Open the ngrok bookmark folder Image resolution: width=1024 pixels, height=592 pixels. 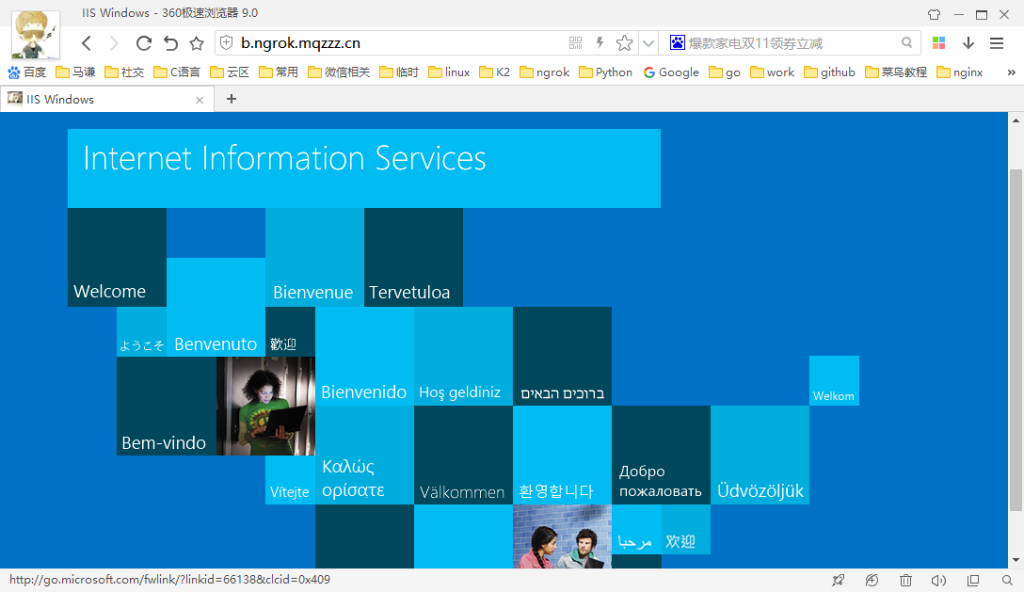pyautogui.click(x=545, y=72)
